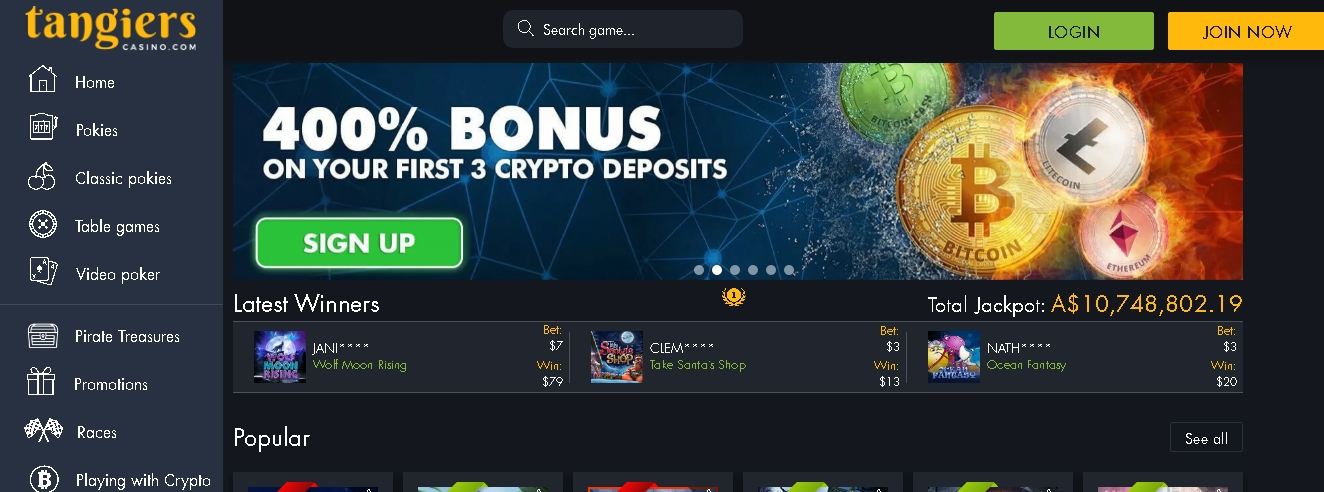The height and width of the screenshot is (492, 1324).
Task: Click the Home house icon in sidebar
Action: tap(42, 80)
